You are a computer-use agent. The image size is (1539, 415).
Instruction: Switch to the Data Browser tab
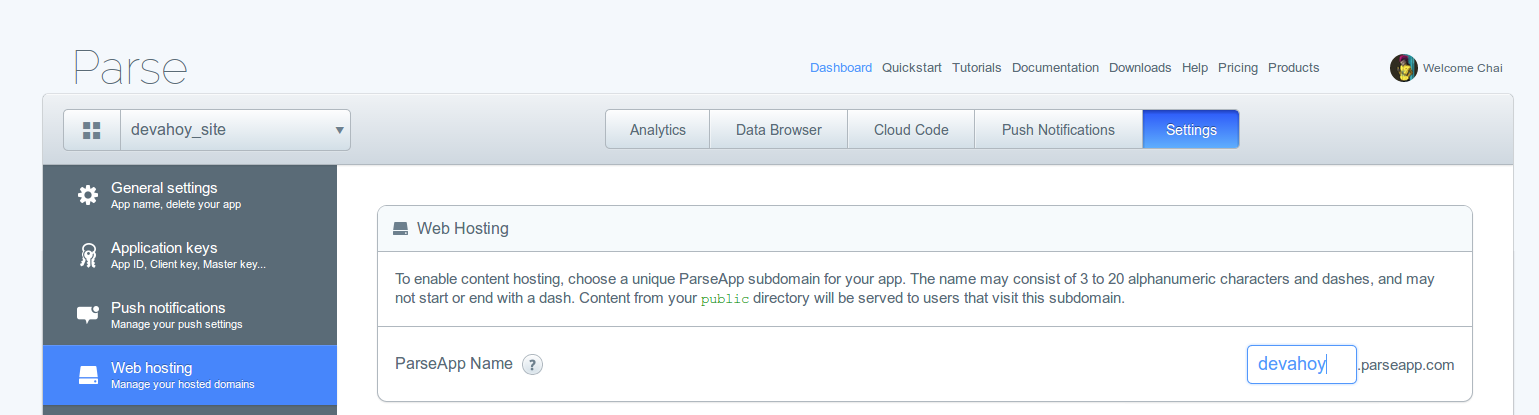point(779,130)
